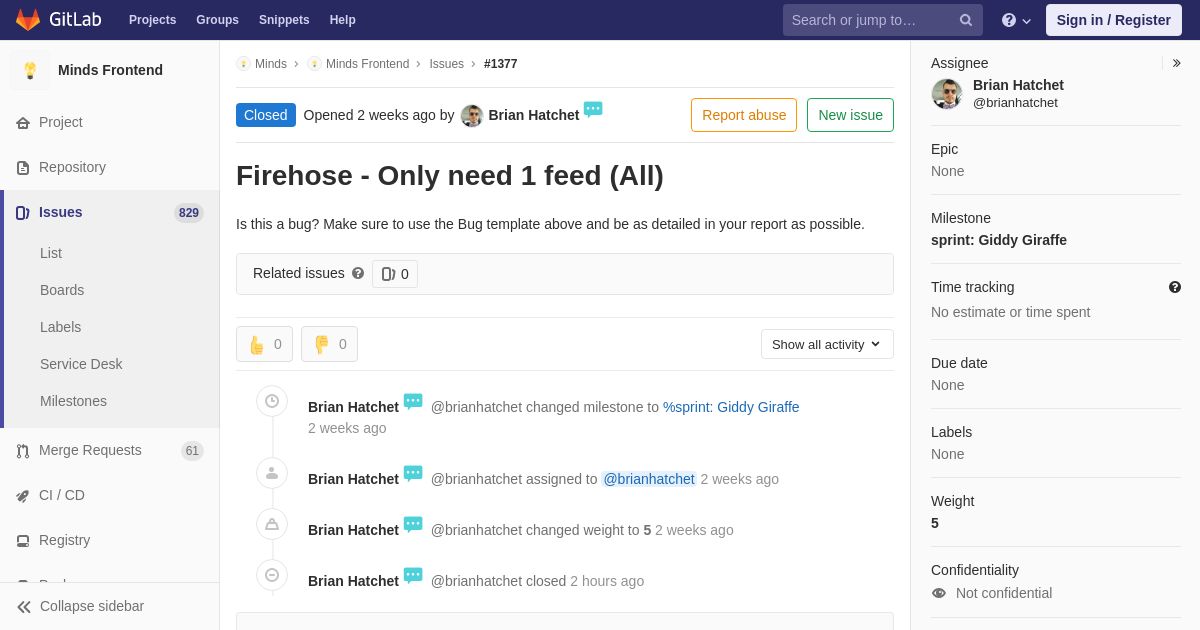Click Brian Hatchet's assignee avatar
This screenshot has height=630, width=1200.
click(x=947, y=94)
